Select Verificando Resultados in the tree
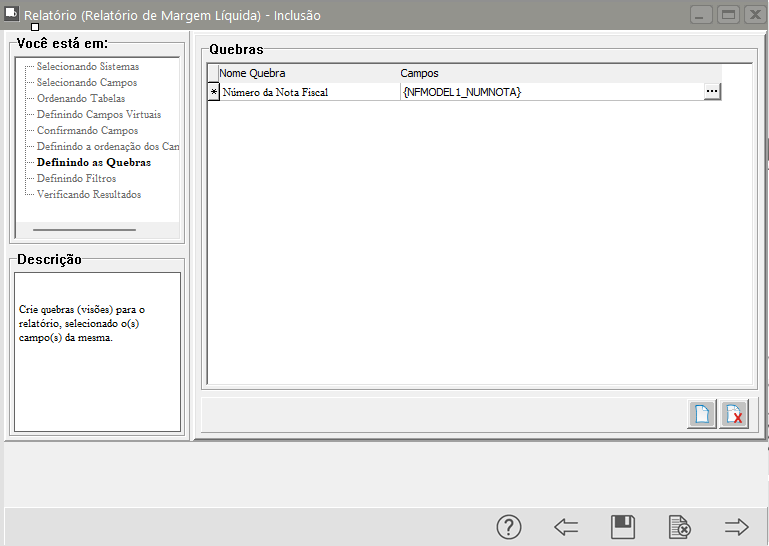This screenshot has height=546, width=769. 89,194
